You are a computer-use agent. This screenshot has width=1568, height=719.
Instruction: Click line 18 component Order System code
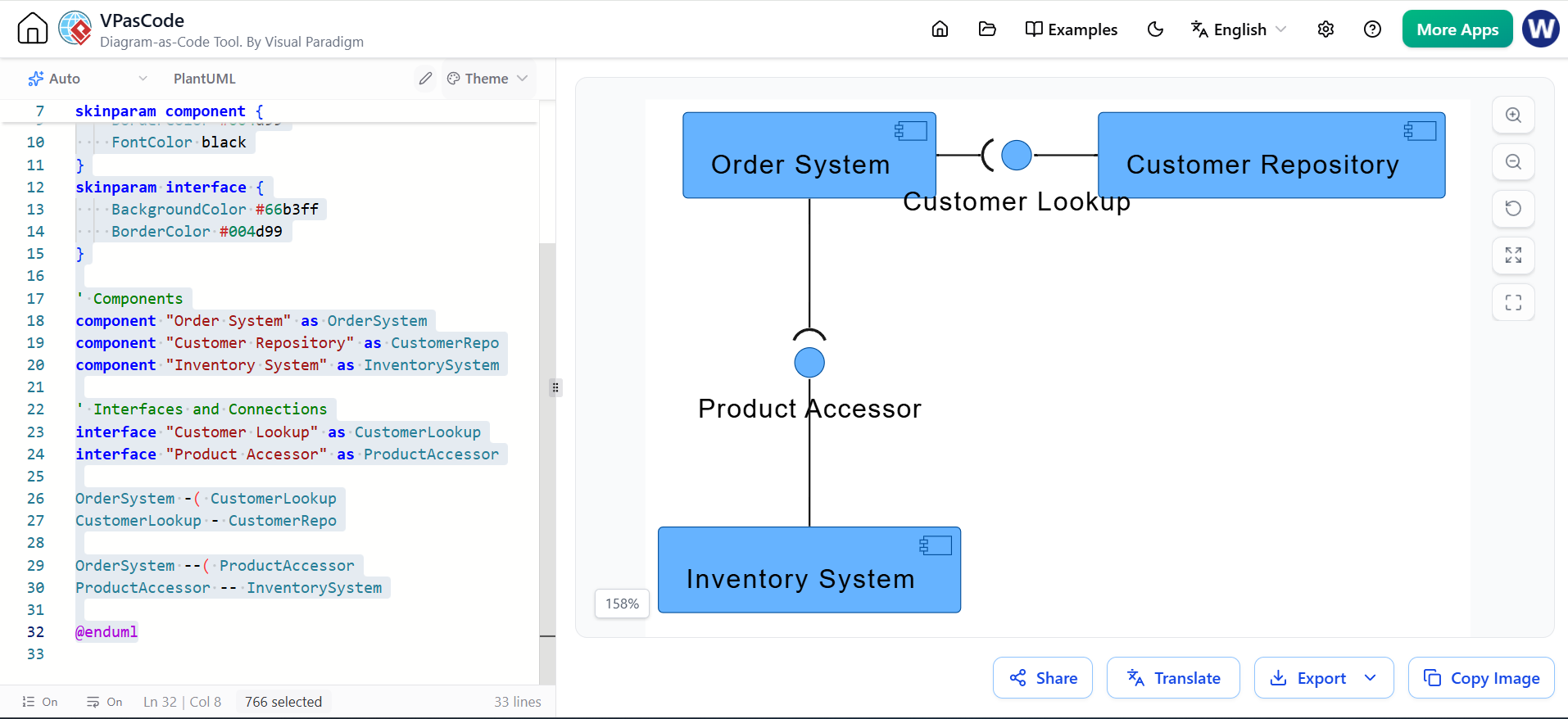click(x=252, y=321)
